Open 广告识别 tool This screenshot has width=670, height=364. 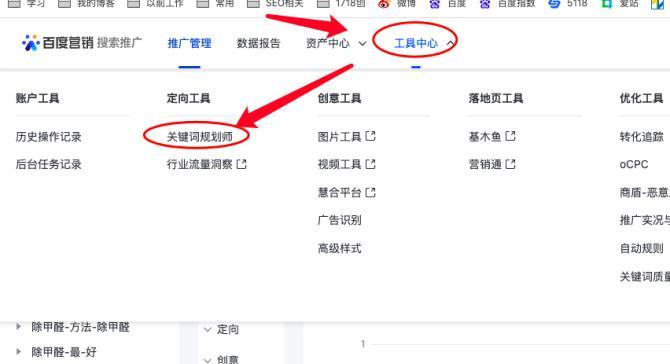tap(339, 220)
